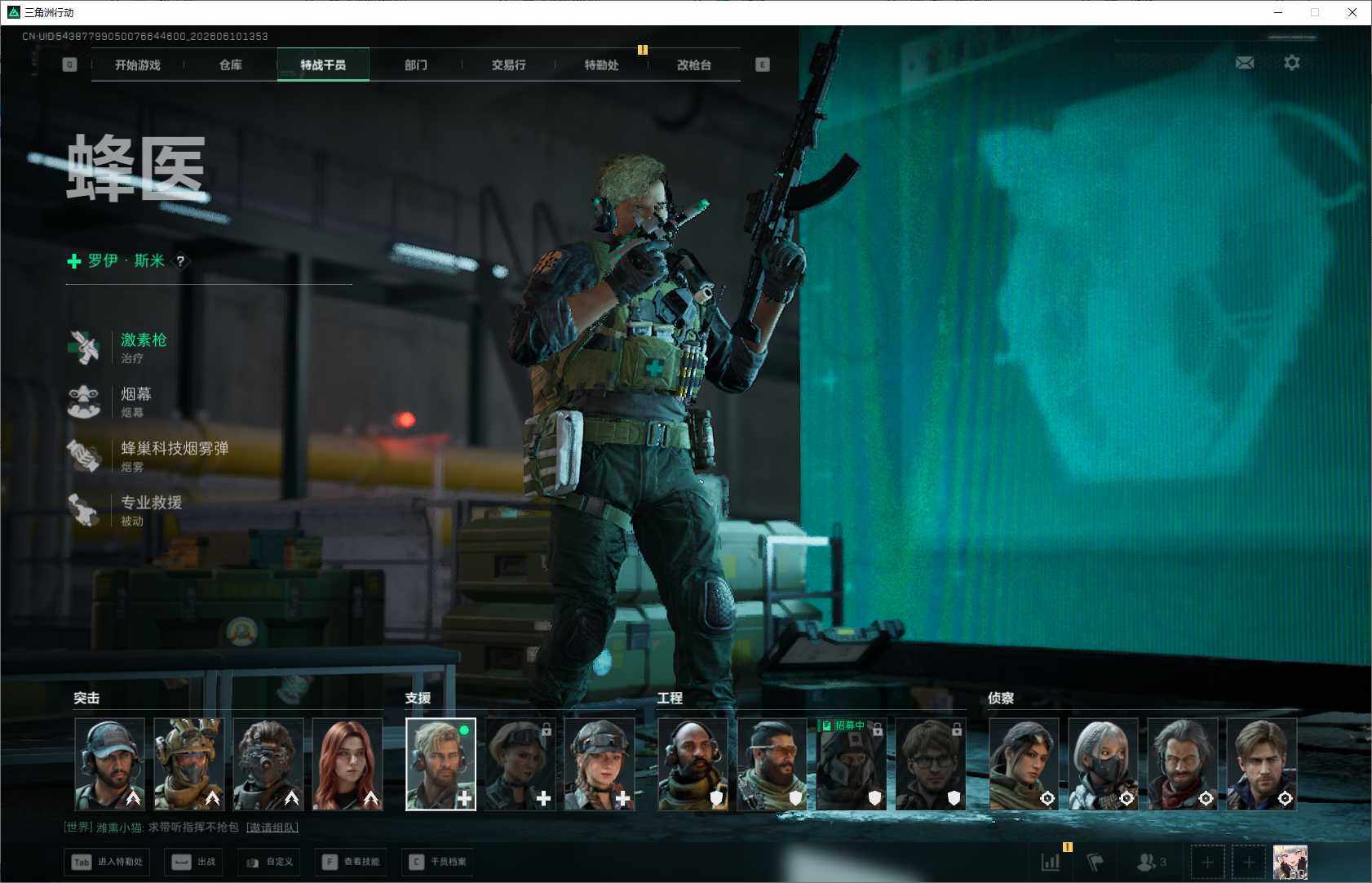1372x883 pixels.
Task: Select the first 侦察 operator portrait
Action: tap(1024, 764)
